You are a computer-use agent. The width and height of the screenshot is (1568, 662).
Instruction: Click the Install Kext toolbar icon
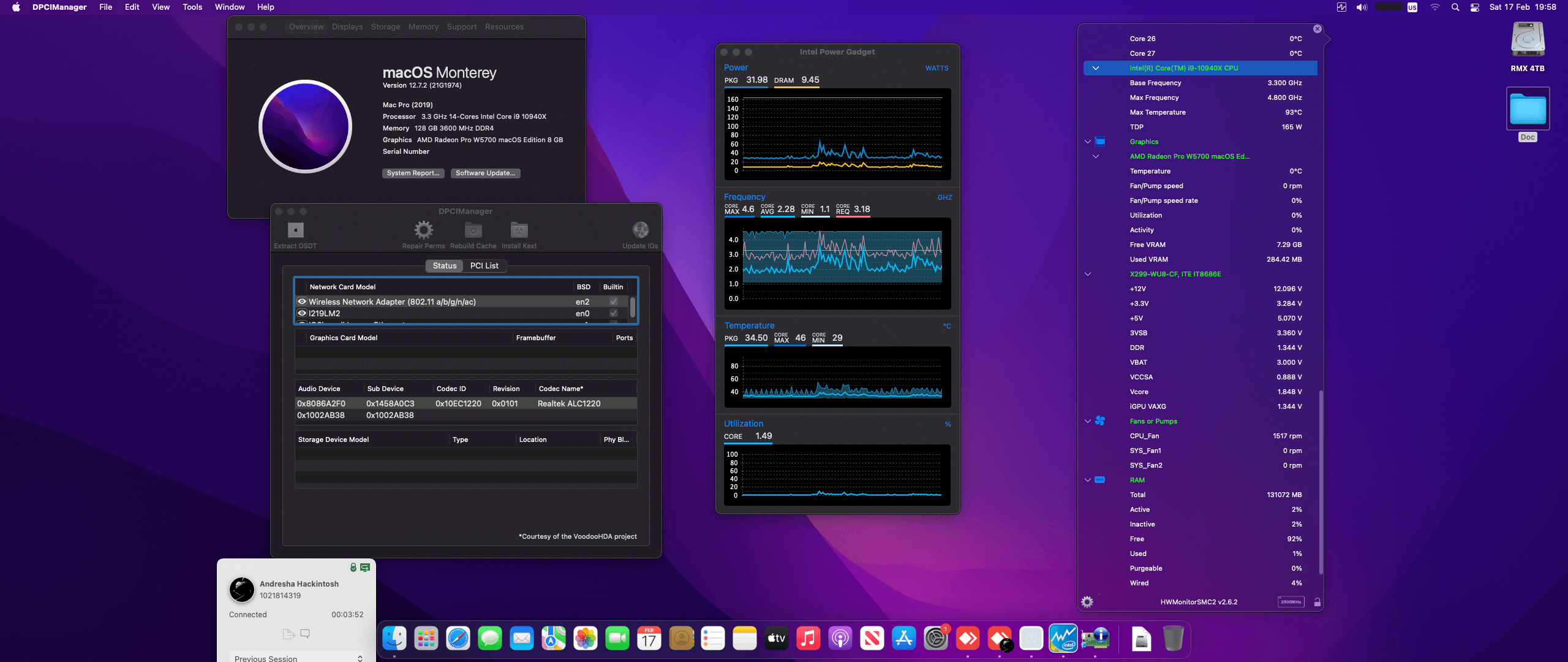click(519, 230)
